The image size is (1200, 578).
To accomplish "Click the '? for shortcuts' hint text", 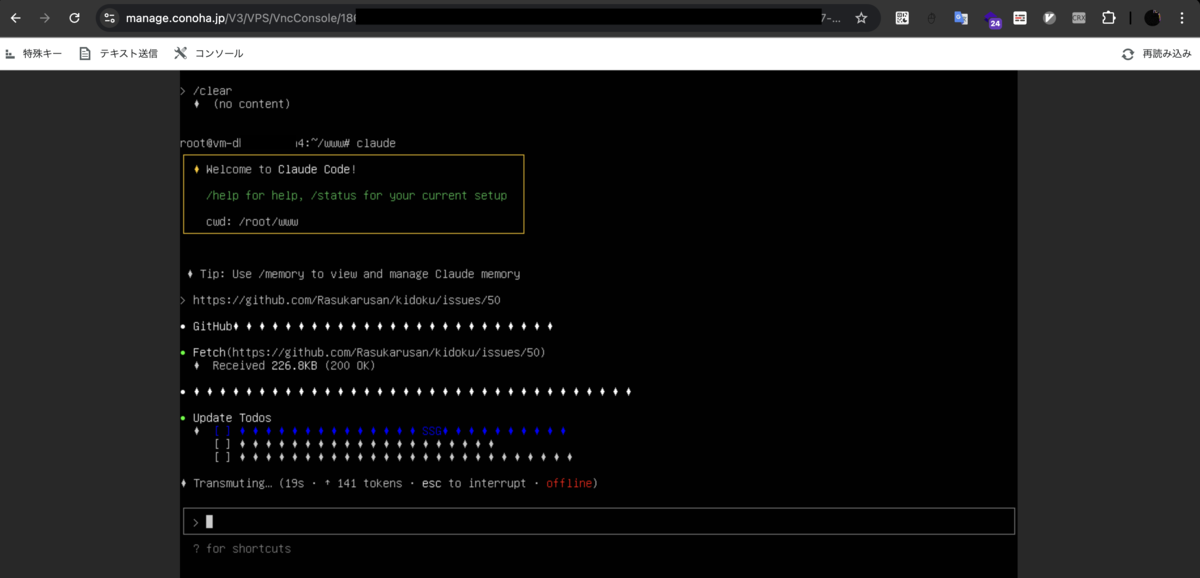I will pos(242,548).
